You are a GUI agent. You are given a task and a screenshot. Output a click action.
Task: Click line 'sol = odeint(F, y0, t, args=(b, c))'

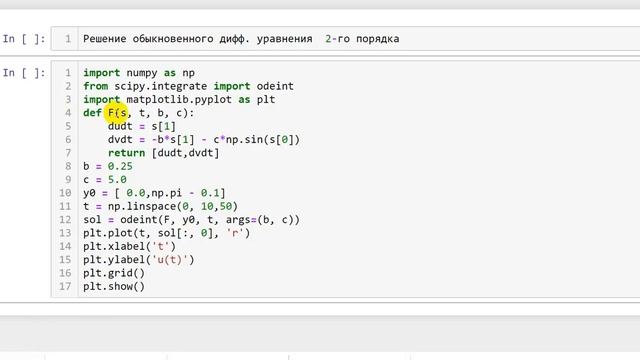[191, 220]
